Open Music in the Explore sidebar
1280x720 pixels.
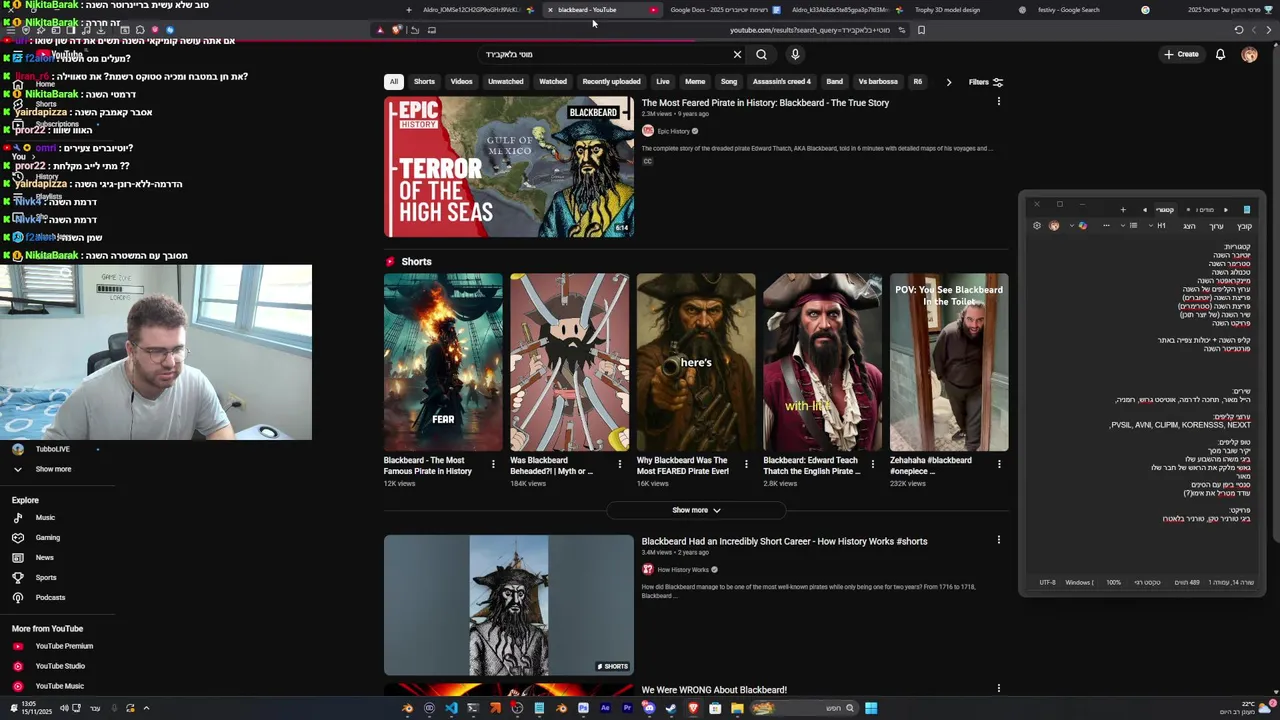pos(45,518)
